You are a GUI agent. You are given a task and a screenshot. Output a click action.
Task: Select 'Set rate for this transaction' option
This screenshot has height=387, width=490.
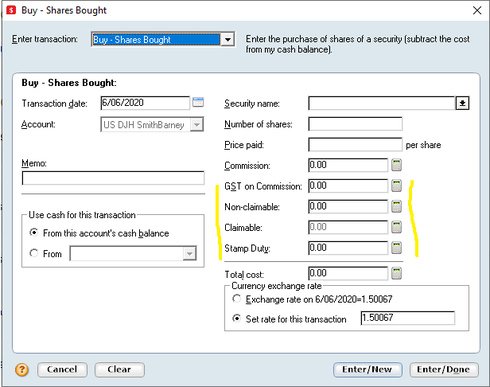click(x=236, y=319)
